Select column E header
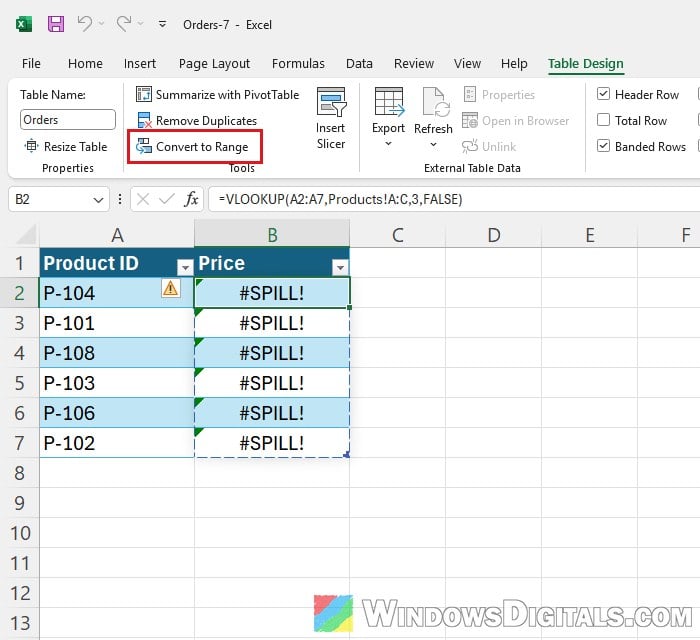This screenshot has height=640, width=700. (x=590, y=234)
